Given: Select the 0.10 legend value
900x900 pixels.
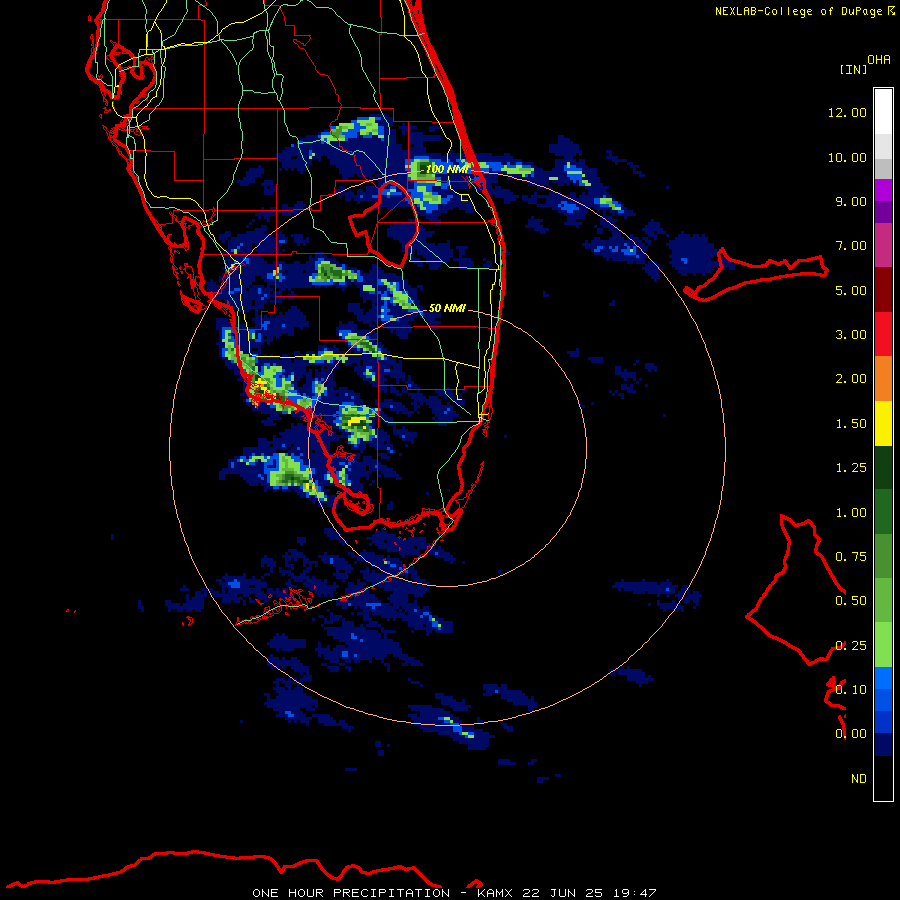Looking at the screenshot, I should pos(851,690).
